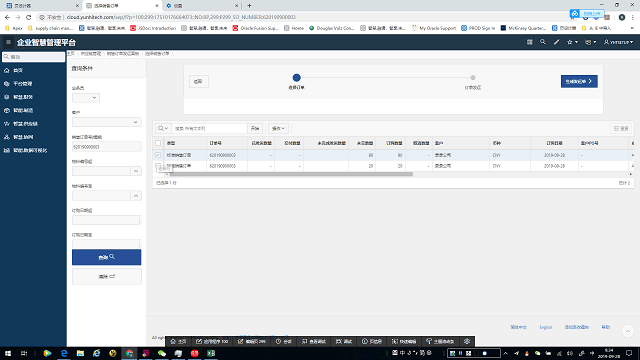Click the blue search button in query panel
This screenshot has height=360, width=640.
(x=107, y=257)
